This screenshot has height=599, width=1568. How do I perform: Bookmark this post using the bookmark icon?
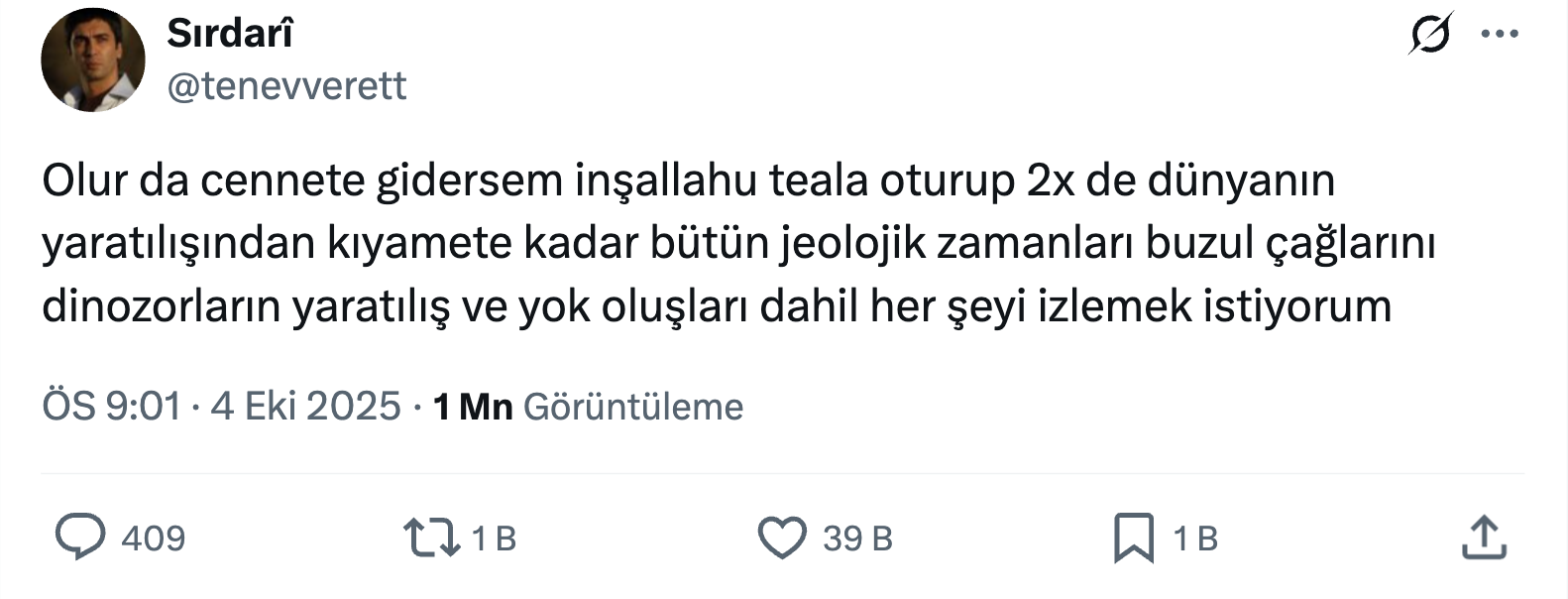click(x=1134, y=538)
